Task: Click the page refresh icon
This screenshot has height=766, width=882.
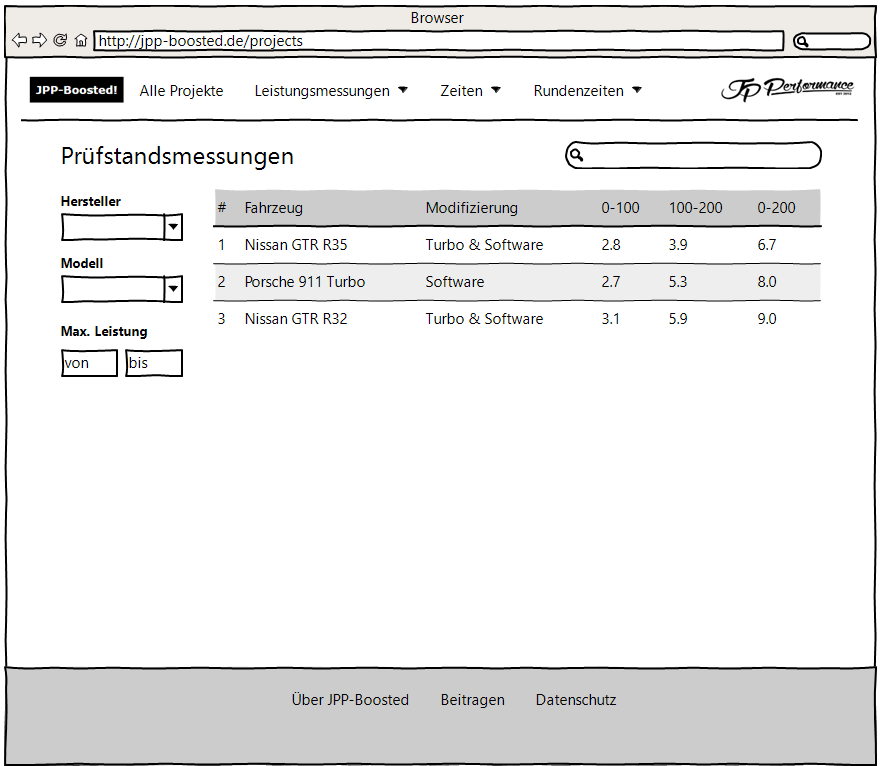Action: (60, 40)
